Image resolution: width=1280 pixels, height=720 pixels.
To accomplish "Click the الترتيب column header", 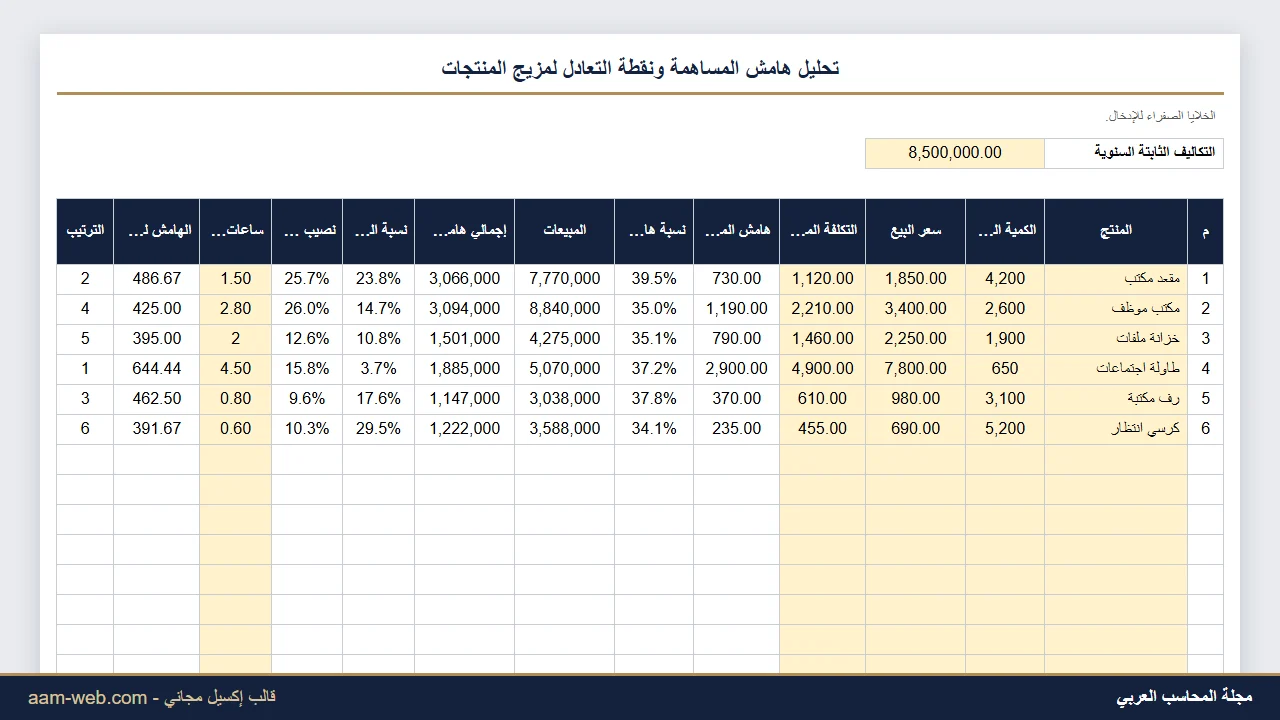I will pos(85,231).
